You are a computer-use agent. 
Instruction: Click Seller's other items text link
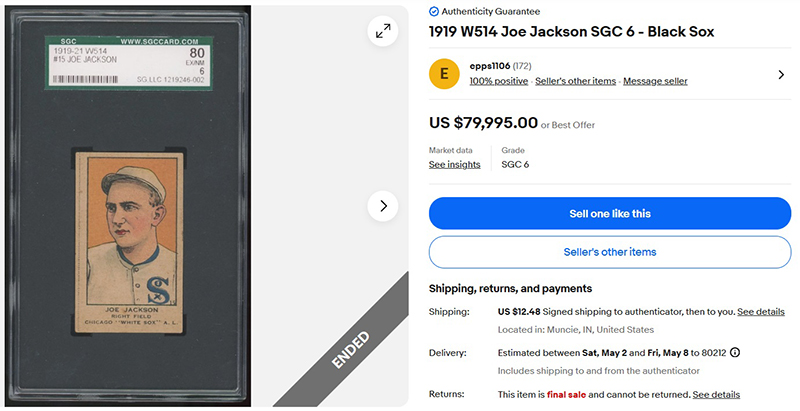[575, 81]
